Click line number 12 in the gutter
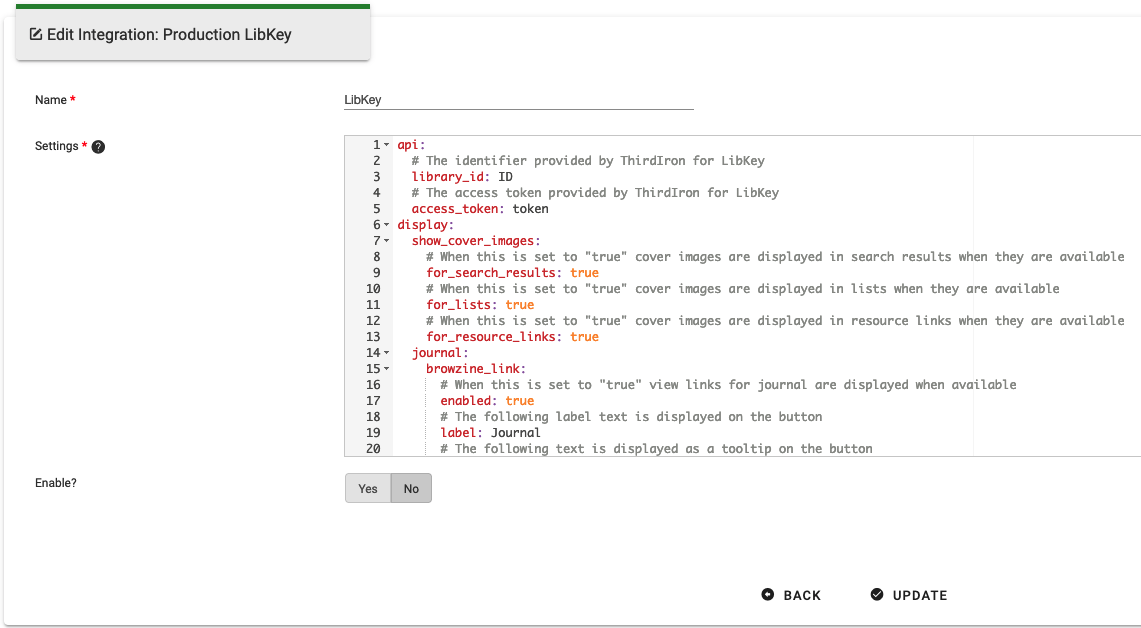This screenshot has height=628, width=1141. pos(373,320)
